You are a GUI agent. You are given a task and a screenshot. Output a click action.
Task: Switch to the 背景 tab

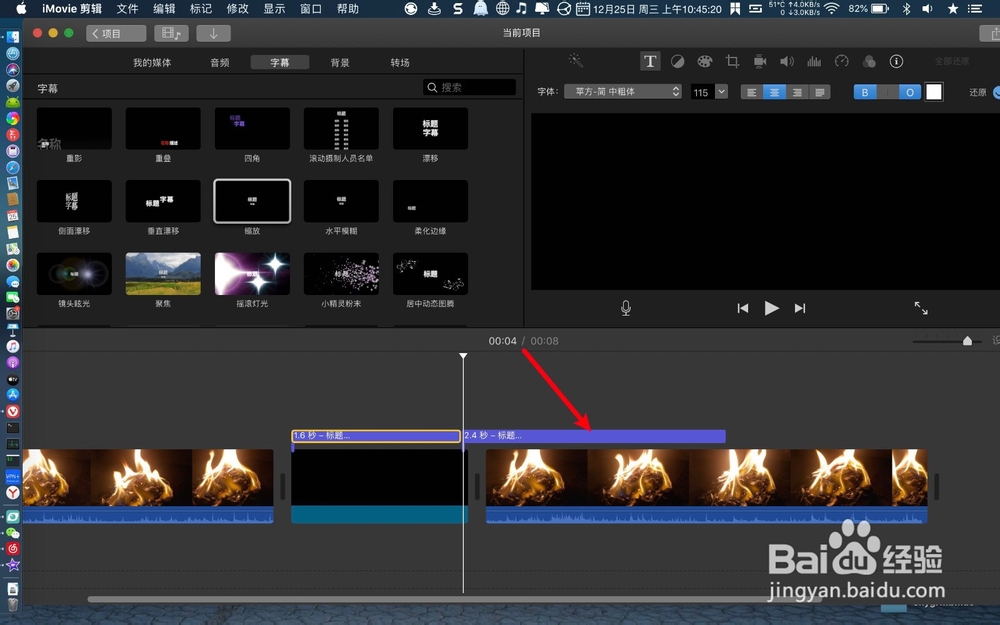[x=340, y=62]
